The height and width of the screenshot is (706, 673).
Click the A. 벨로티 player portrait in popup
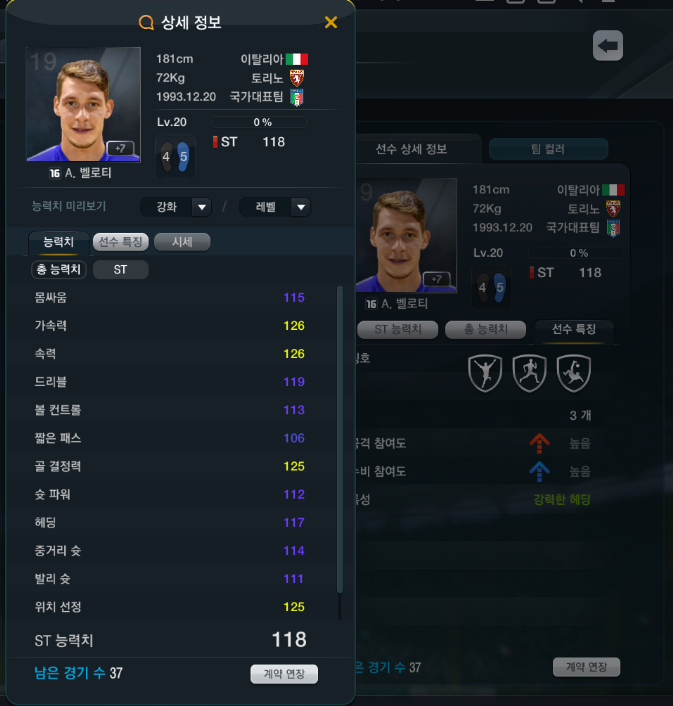tap(83, 104)
